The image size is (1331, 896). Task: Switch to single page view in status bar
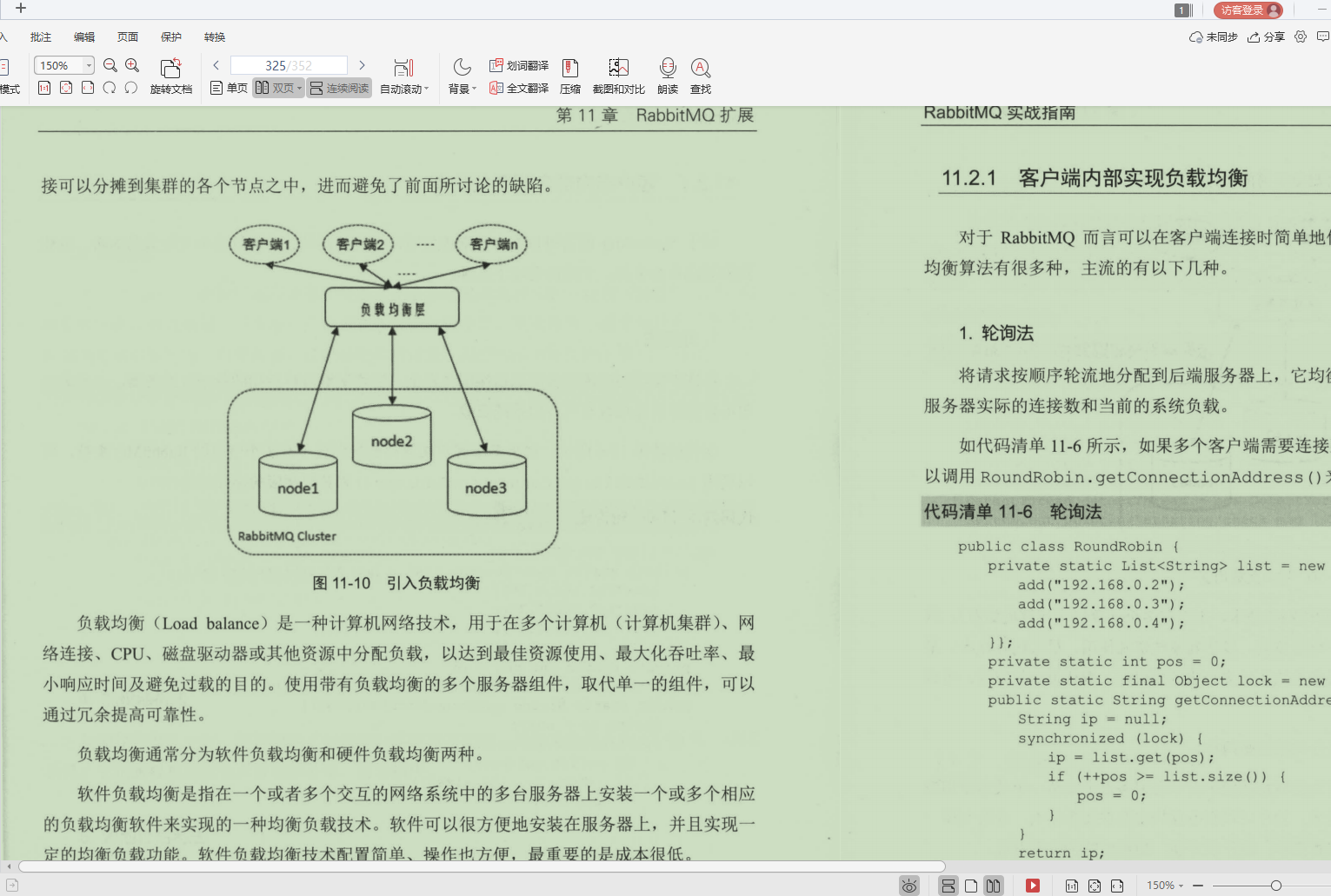[971, 886]
